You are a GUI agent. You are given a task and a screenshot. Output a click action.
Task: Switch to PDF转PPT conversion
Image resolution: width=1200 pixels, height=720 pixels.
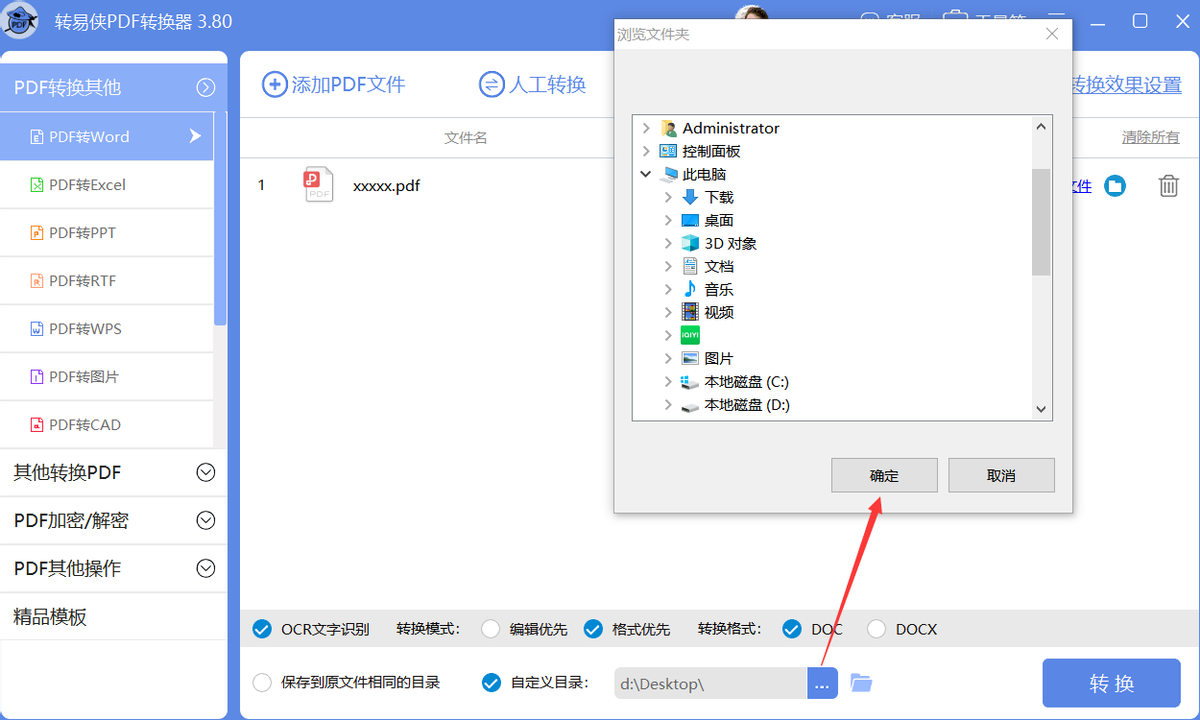107,233
